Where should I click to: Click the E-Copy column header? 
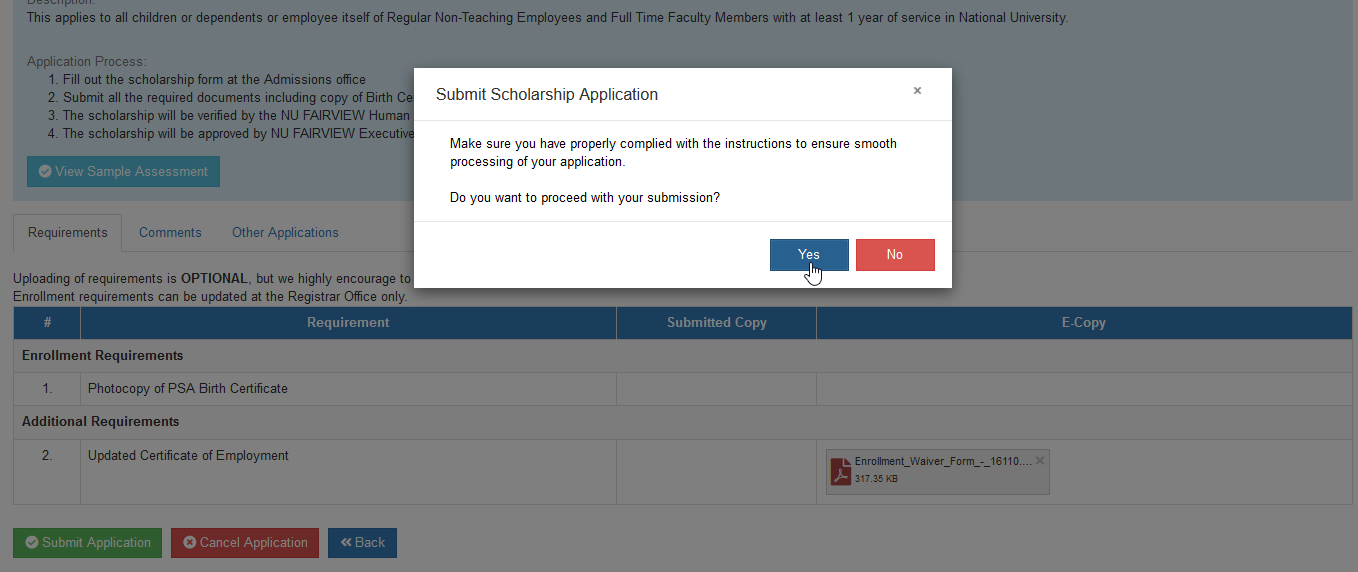1084,323
